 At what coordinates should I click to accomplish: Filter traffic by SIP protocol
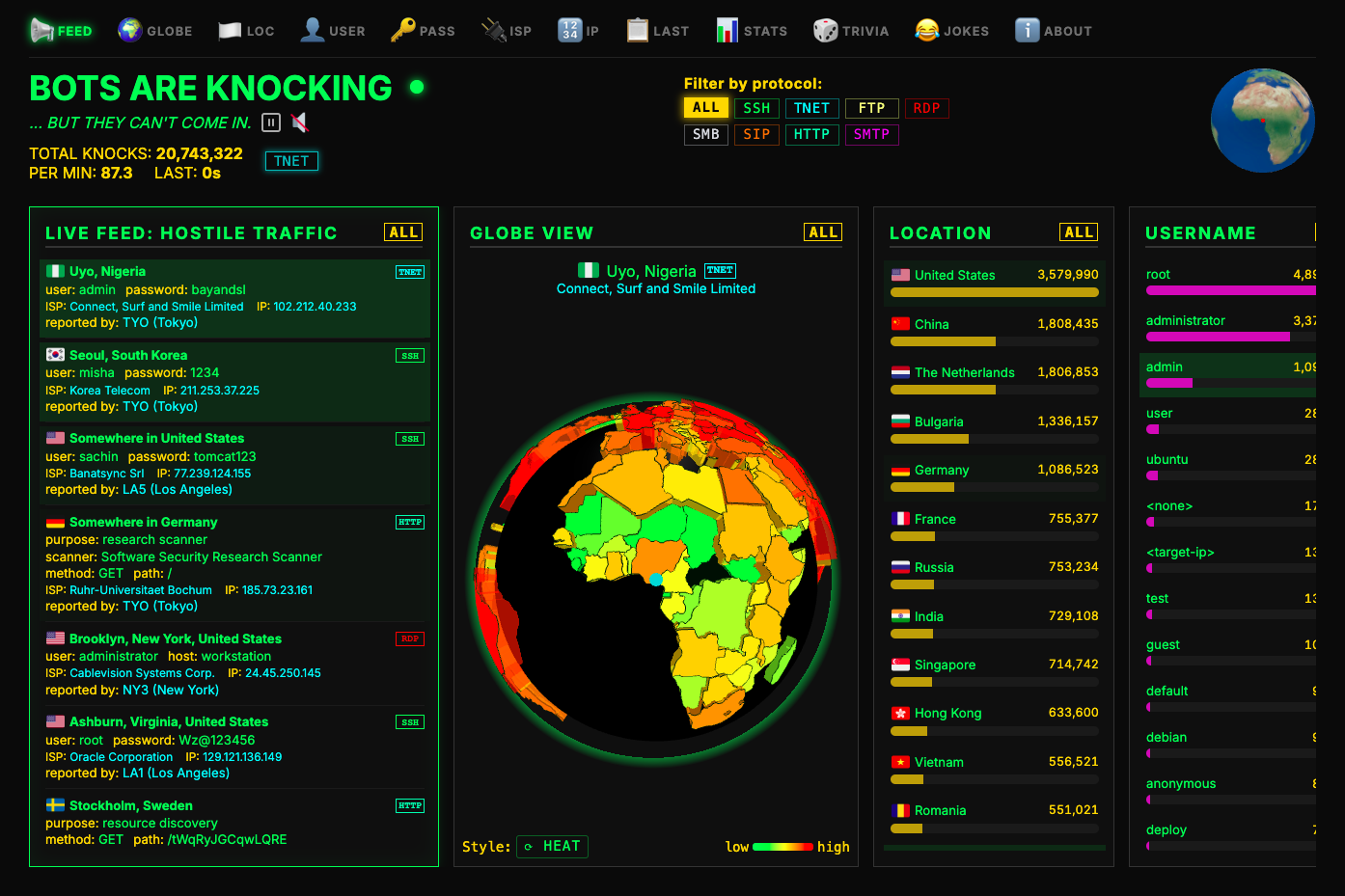tap(756, 134)
